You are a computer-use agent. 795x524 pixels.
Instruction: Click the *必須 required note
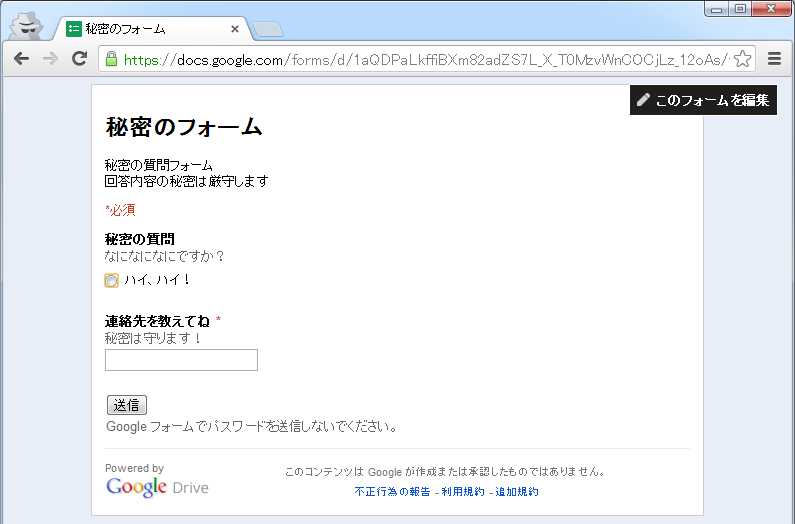pyautogui.click(x=120, y=209)
